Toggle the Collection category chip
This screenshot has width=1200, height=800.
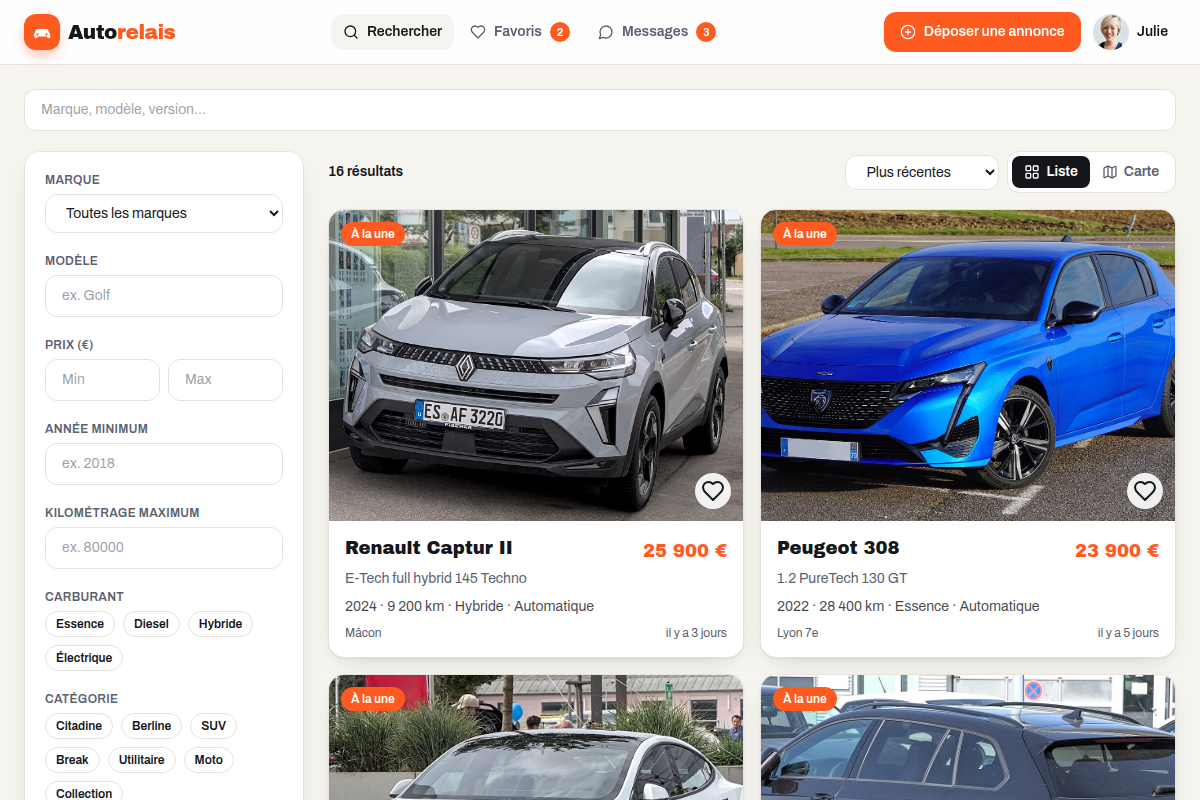pos(84,792)
